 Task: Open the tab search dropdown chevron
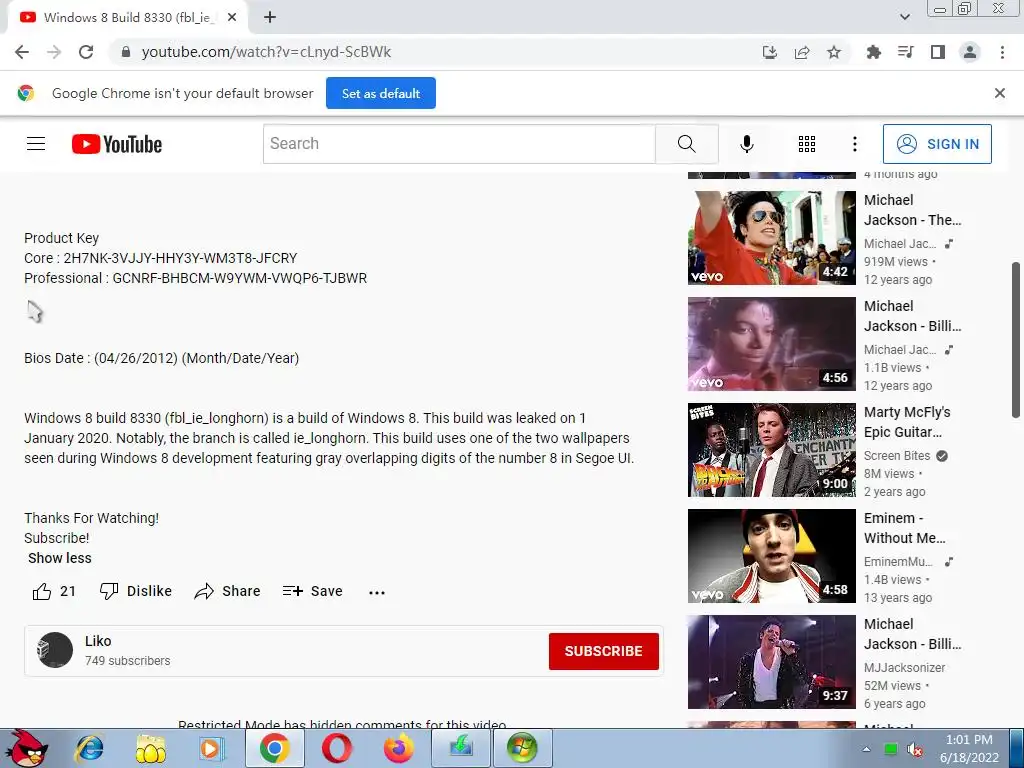pos(904,18)
